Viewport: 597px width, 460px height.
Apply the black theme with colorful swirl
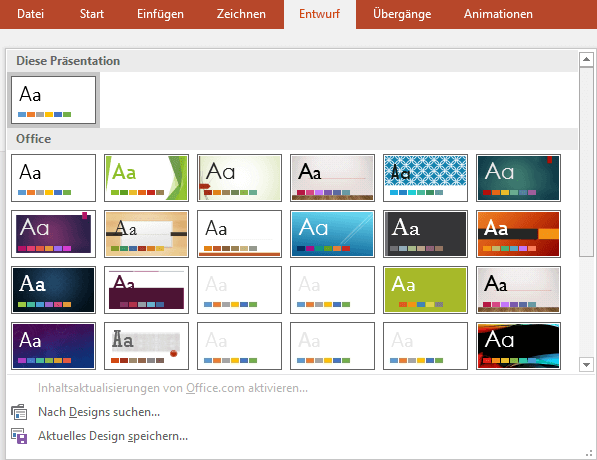tap(518, 346)
